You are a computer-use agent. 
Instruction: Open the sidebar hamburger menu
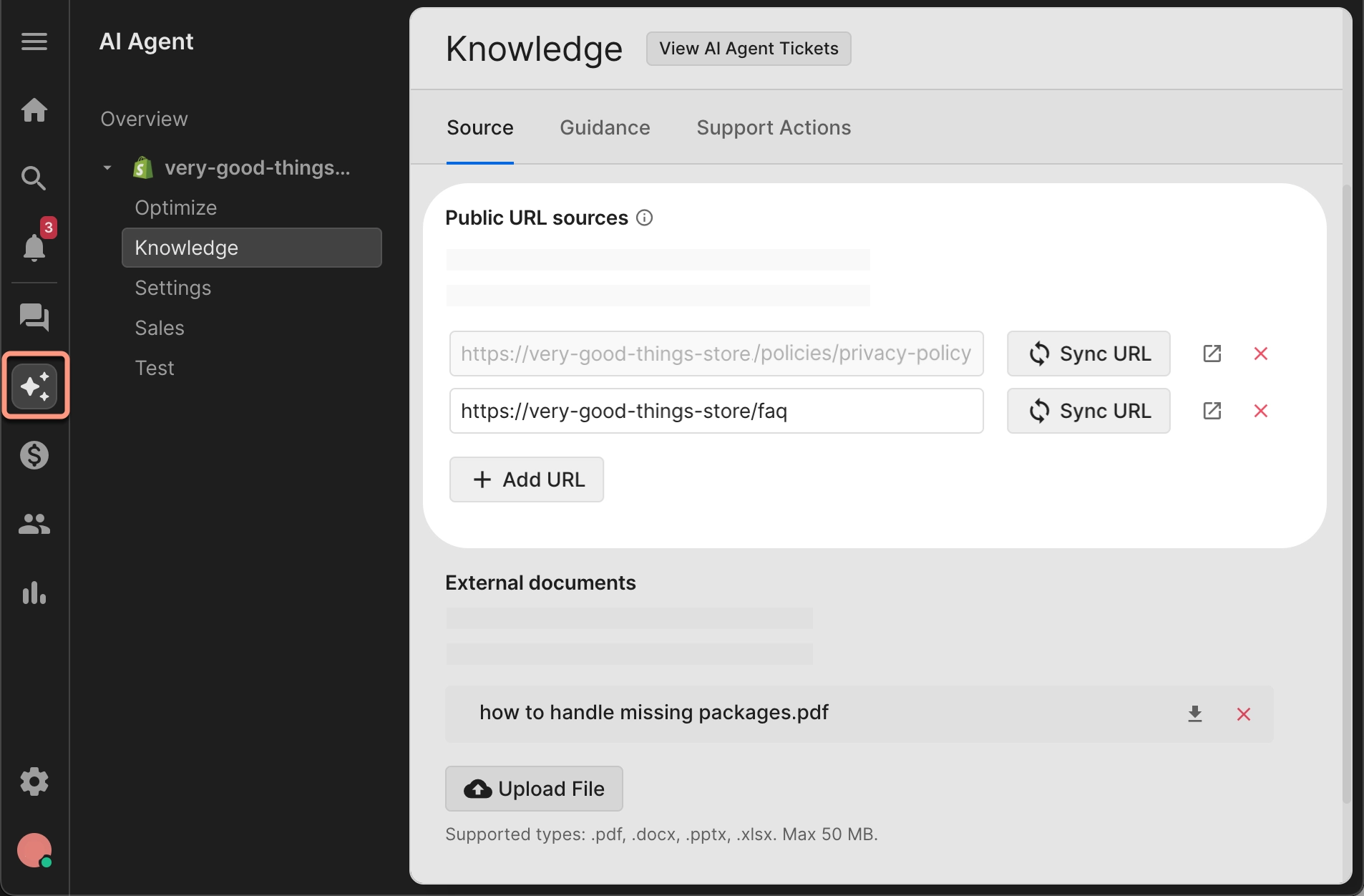[x=34, y=41]
